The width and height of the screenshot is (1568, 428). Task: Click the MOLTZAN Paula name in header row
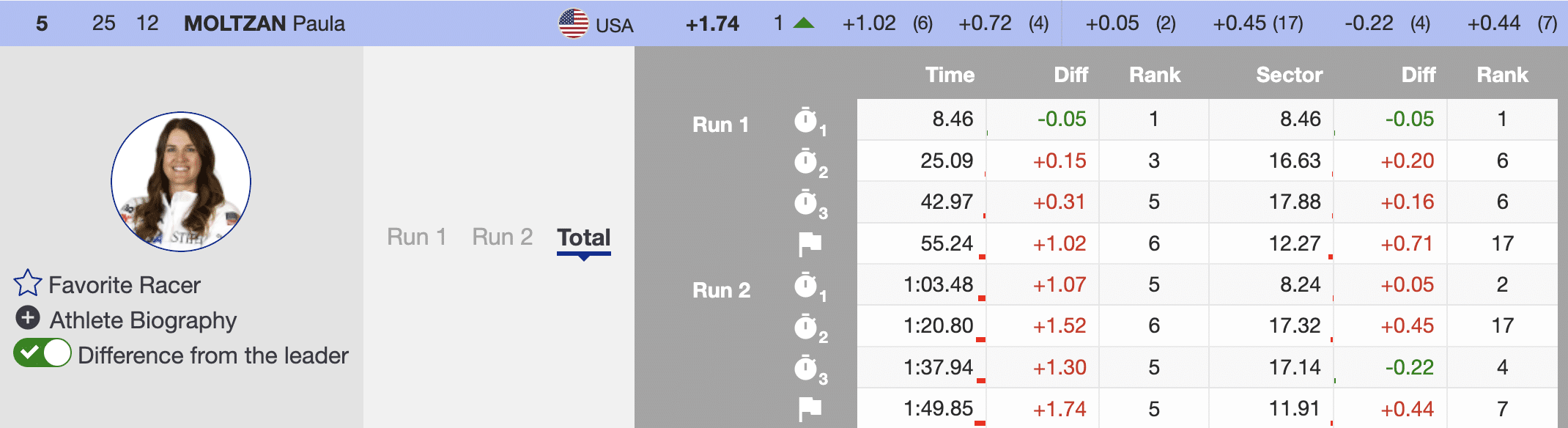[x=264, y=23]
